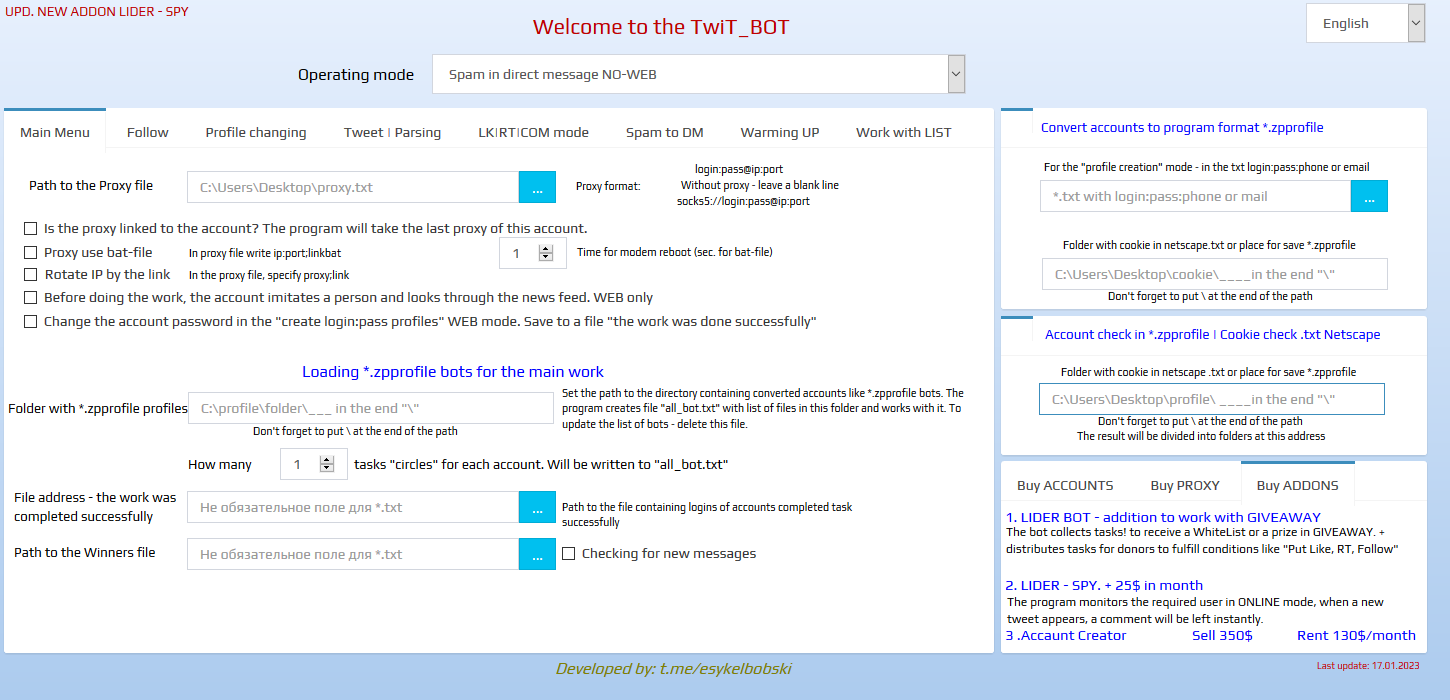Open the Buy PROXY tab

point(1185,485)
